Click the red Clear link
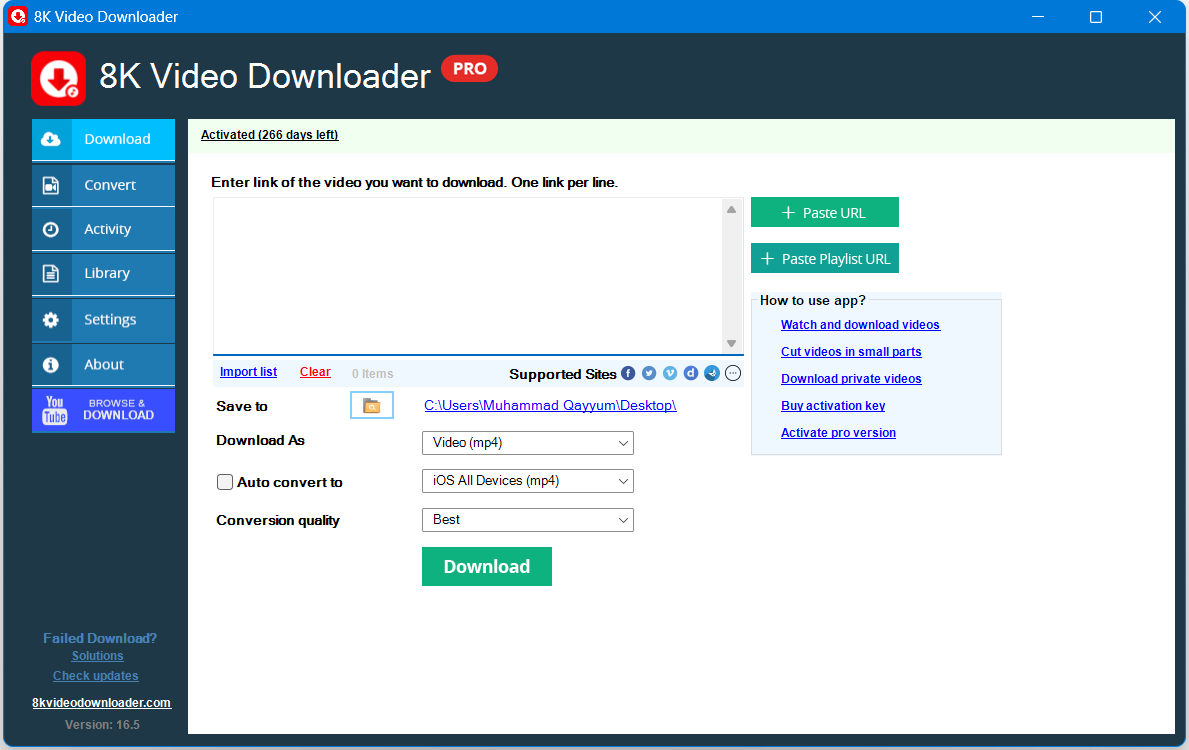1189x750 pixels. click(315, 372)
